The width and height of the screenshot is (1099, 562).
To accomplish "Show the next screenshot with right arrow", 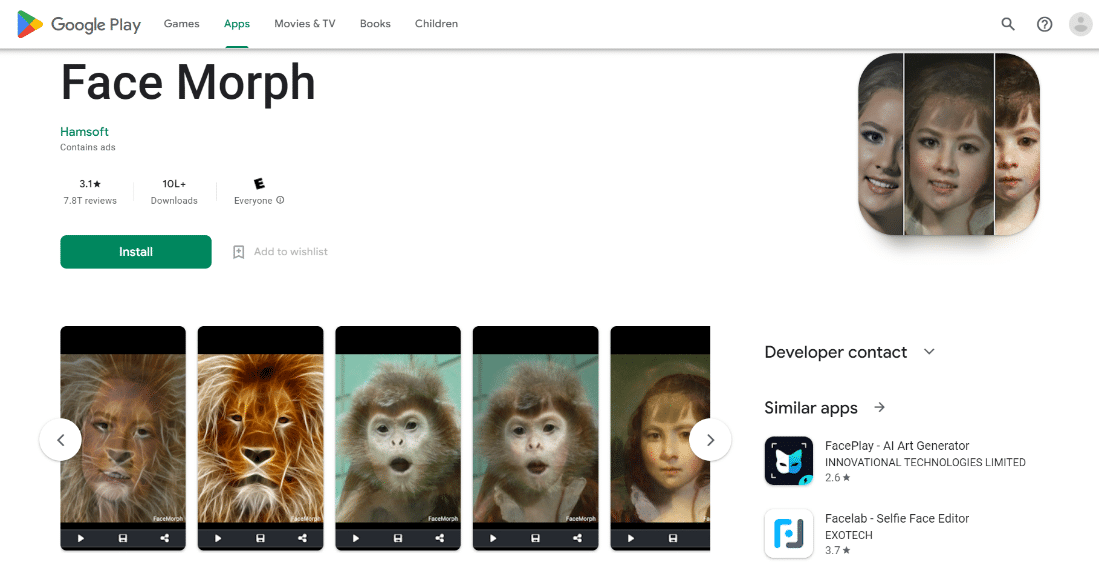I will click(x=710, y=439).
